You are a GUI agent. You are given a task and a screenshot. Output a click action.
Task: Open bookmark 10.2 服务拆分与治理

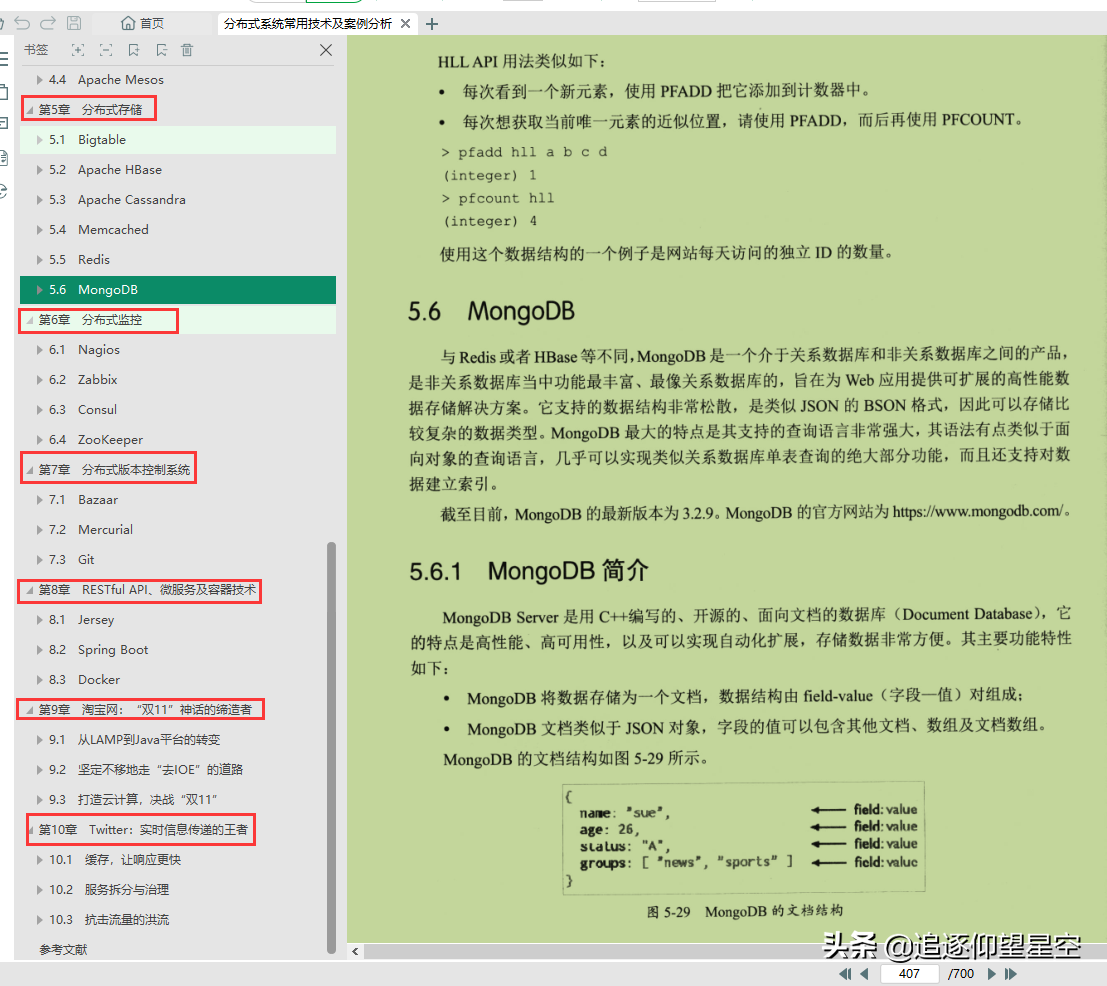109,889
